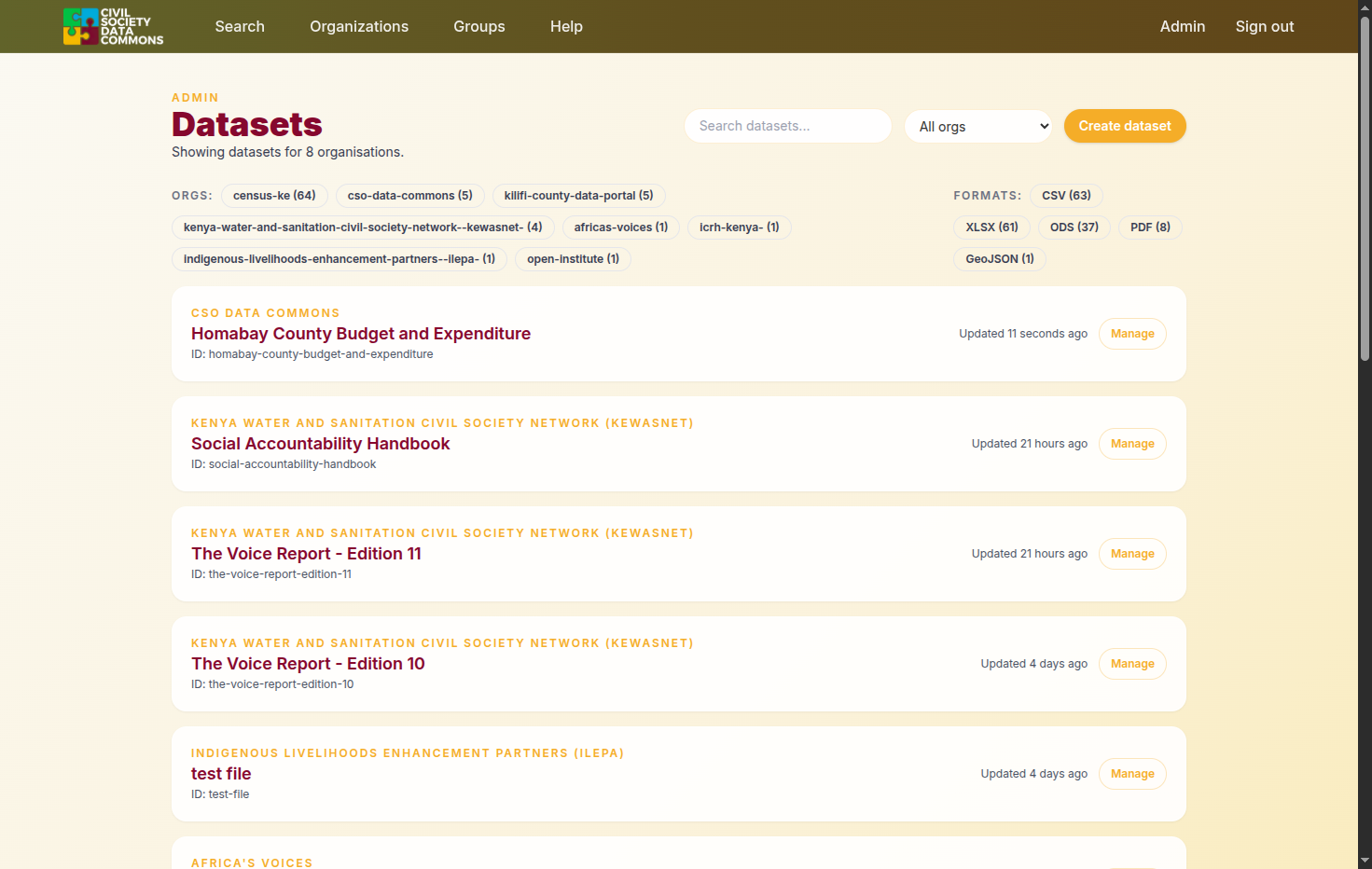Click the page vertical scrollbar thumb
The height and width of the screenshot is (869, 1372).
point(1365,188)
